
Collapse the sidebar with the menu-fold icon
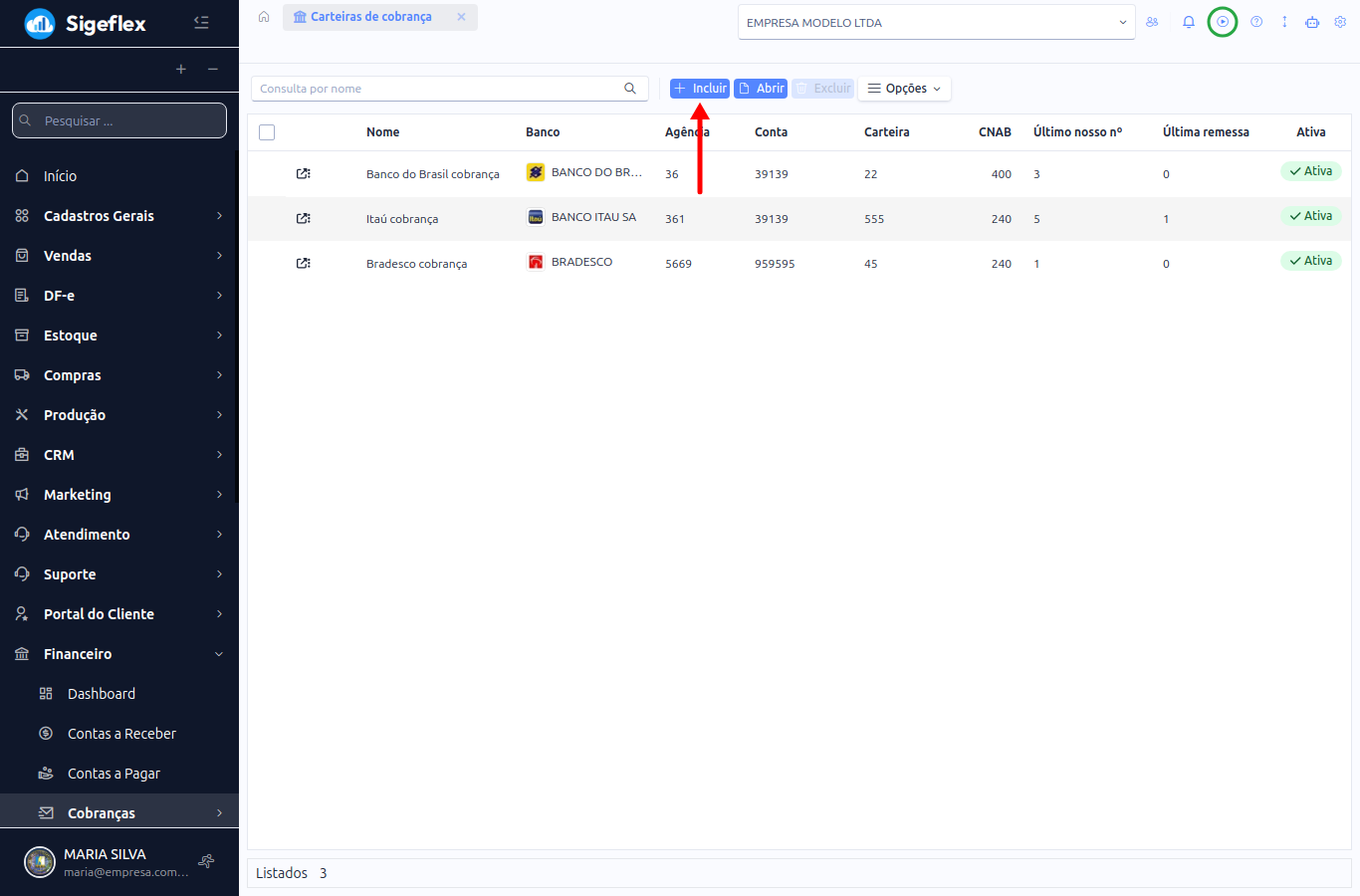(x=201, y=22)
